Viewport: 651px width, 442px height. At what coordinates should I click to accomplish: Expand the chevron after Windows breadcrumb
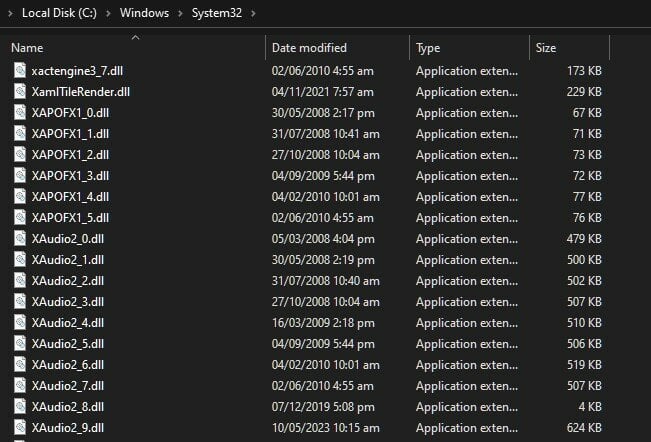pos(180,13)
